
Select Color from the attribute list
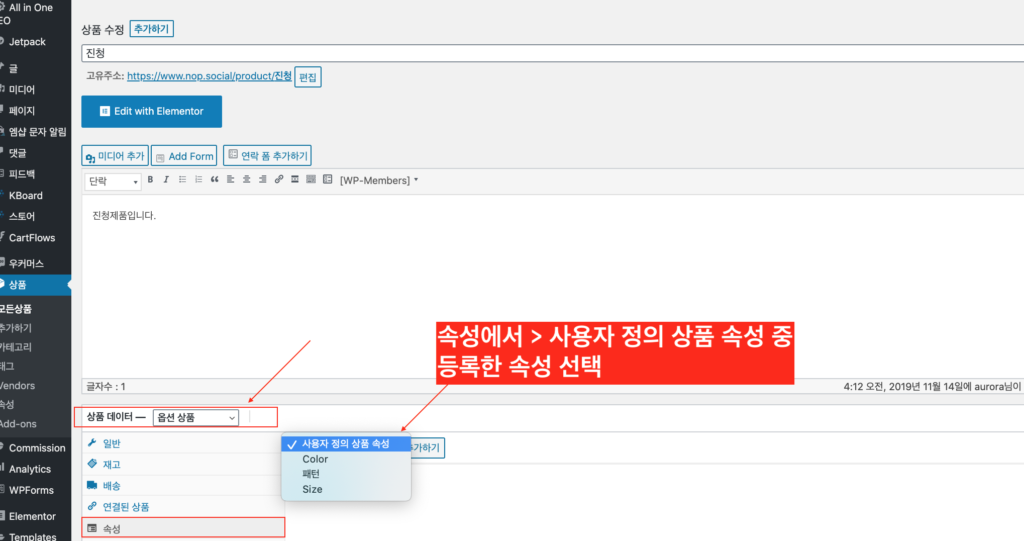click(315, 459)
